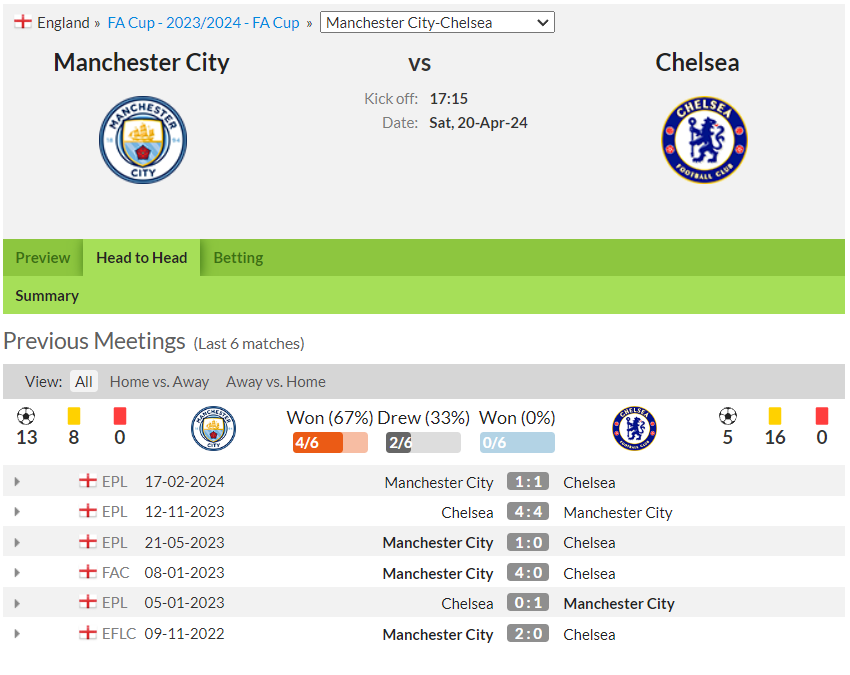Switch view to Home vs. Away
This screenshot has height=675, width=850.
click(159, 382)
